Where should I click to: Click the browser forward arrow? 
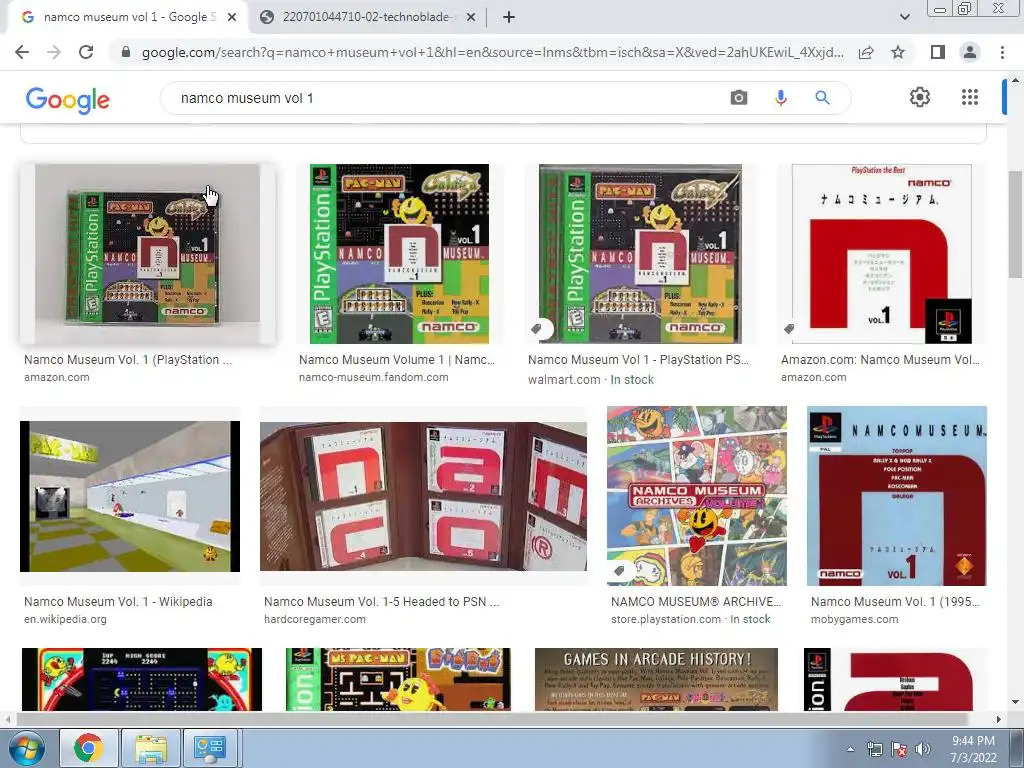(54, 52)
